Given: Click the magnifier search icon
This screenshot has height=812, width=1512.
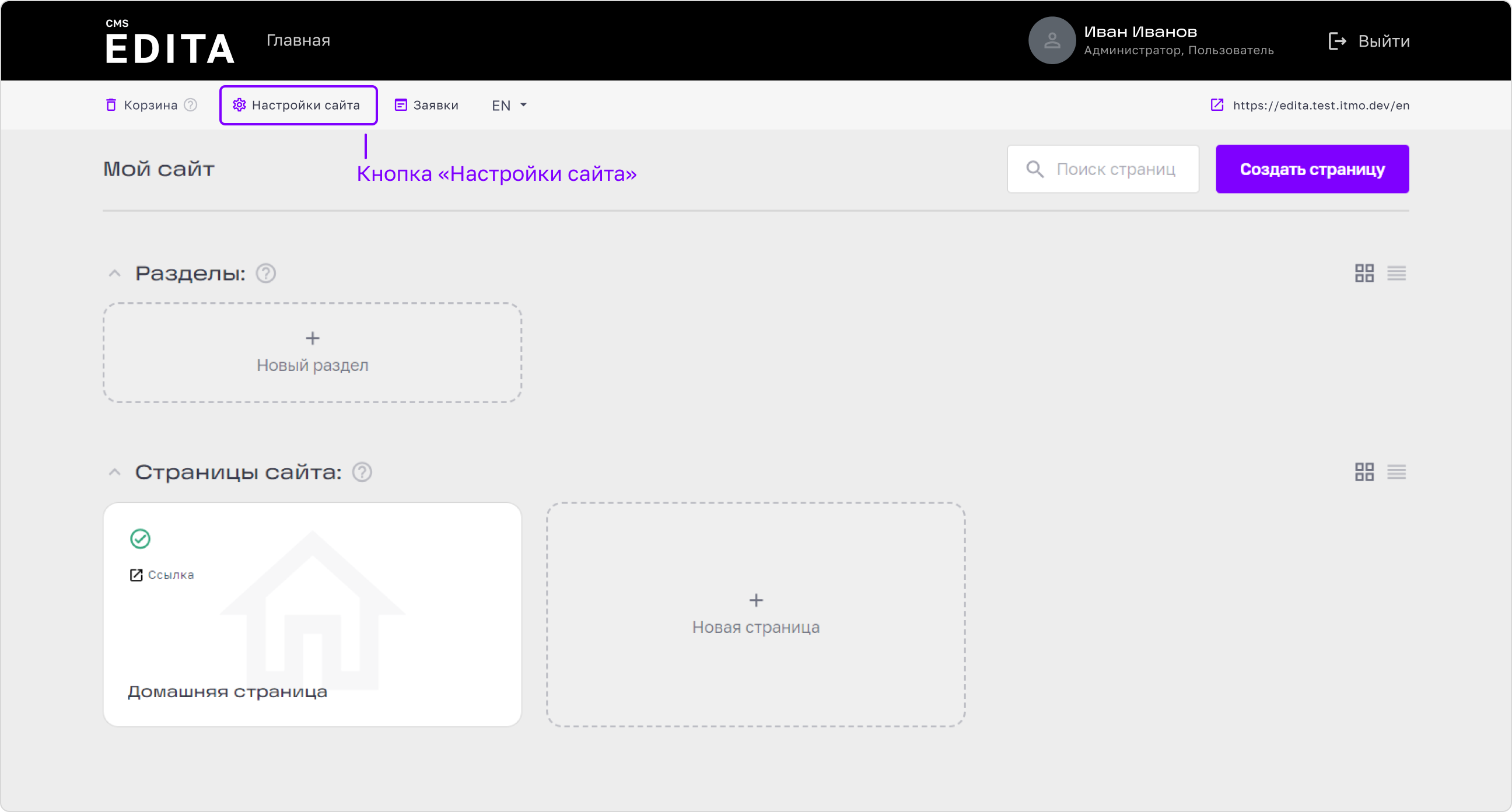Looking at the screenshot, I should coord(1035,169).
